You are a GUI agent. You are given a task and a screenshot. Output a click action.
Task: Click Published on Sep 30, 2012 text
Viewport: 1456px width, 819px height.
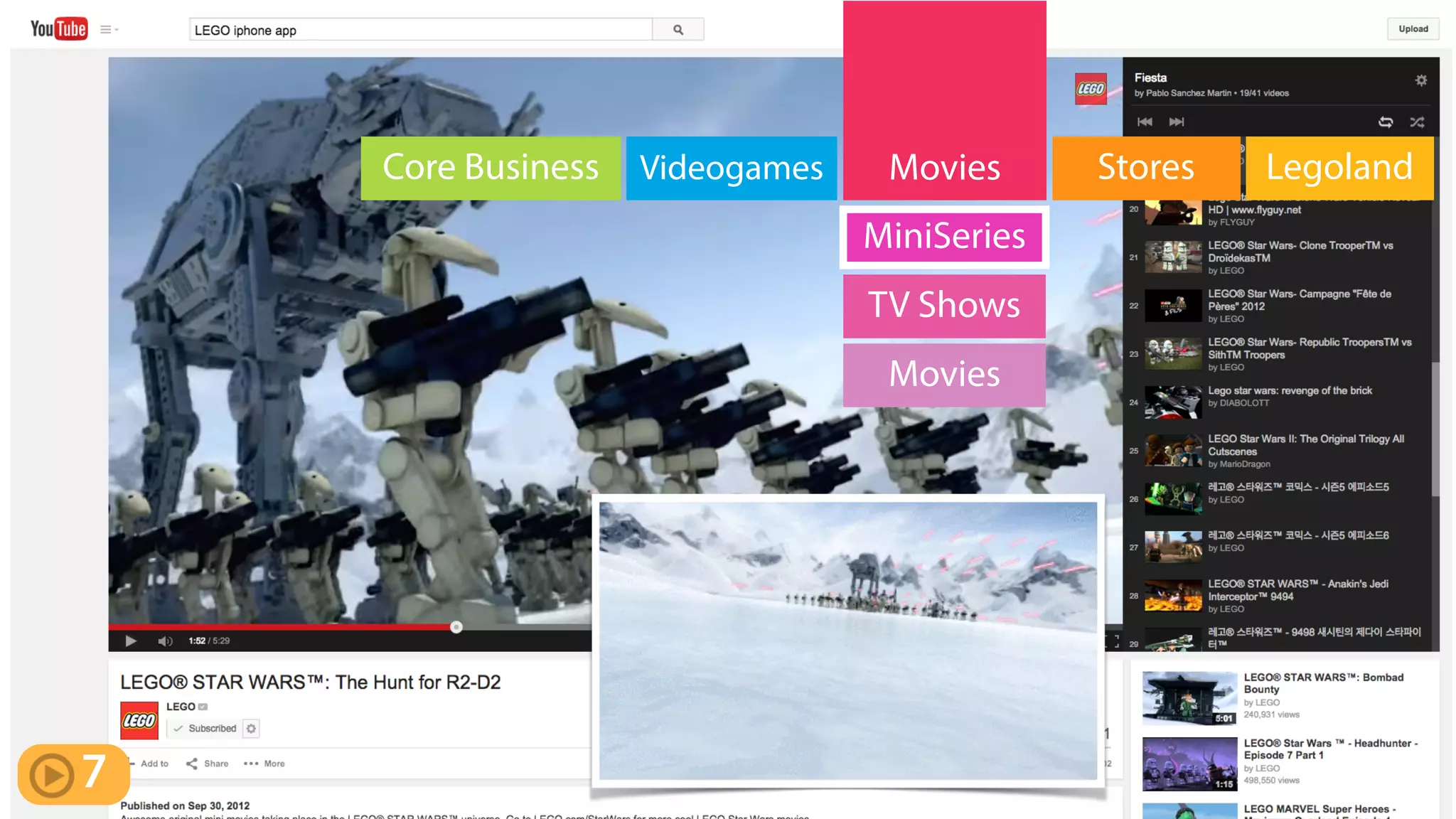tap(185, 805)
